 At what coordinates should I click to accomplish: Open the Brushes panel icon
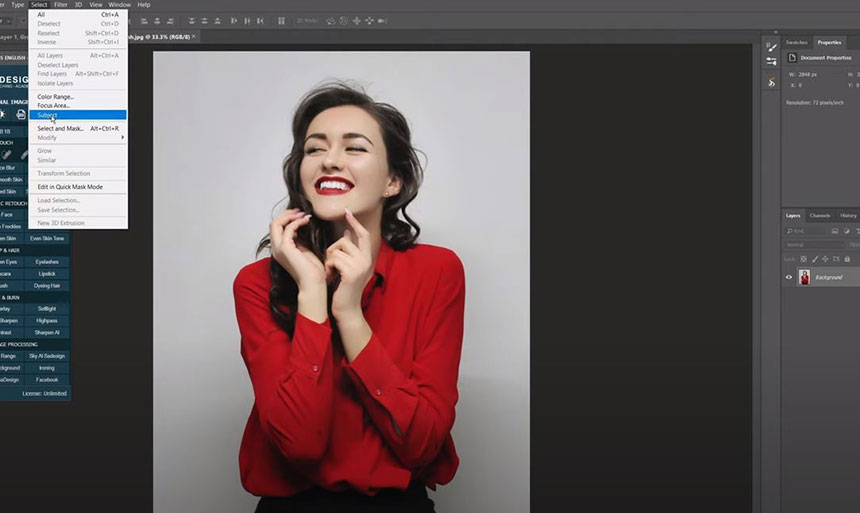(771, 46)
